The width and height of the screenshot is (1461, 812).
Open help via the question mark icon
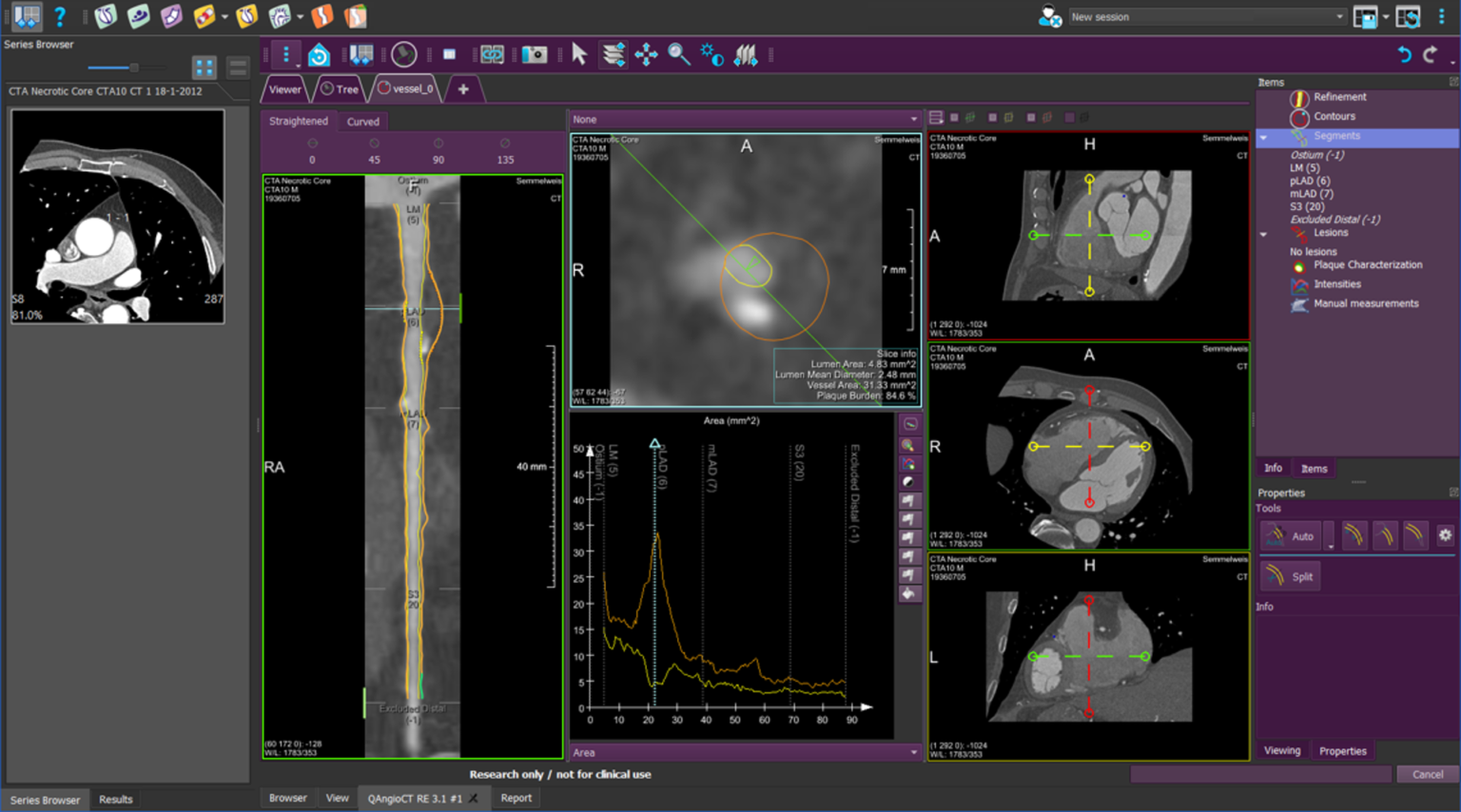[60, 17]
